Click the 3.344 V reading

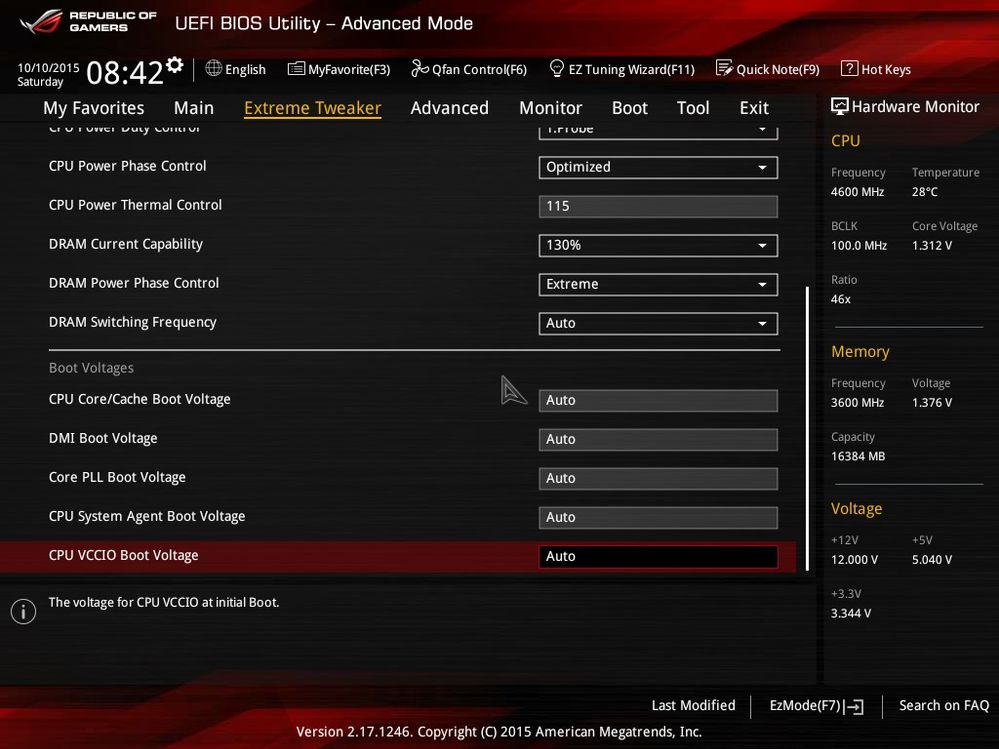click(851, 613)
